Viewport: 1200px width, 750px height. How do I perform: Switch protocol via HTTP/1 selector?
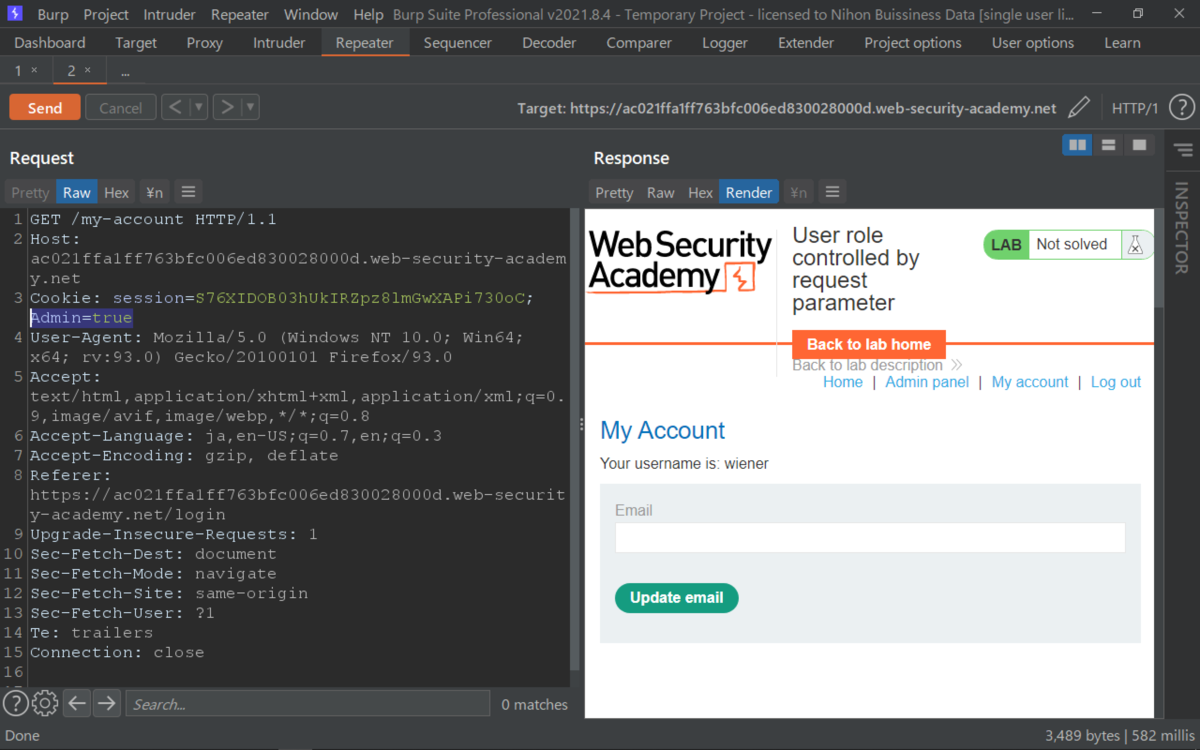click(1135, 108)
